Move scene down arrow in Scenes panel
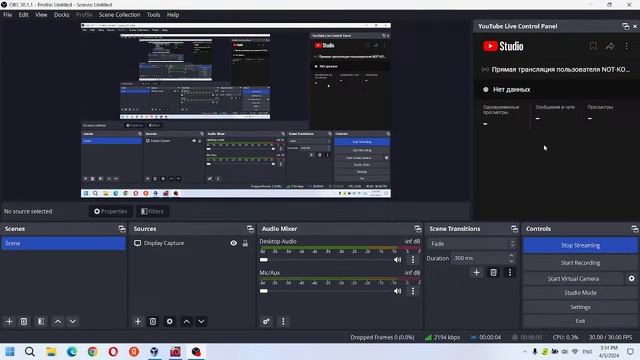Screen dimensions: 640x360 pos(73,321)
